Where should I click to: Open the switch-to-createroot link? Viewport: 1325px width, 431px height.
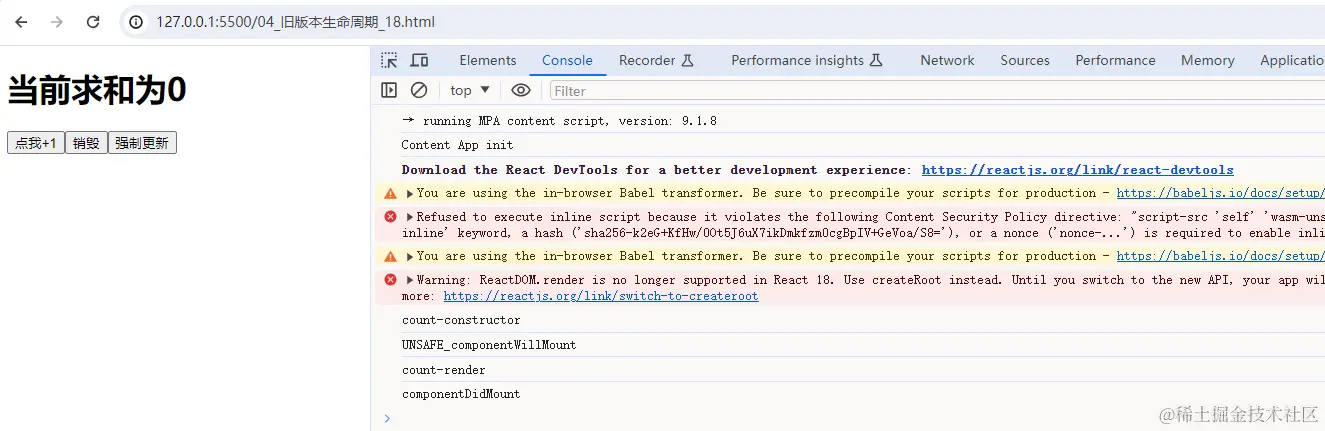pos(601,296)
